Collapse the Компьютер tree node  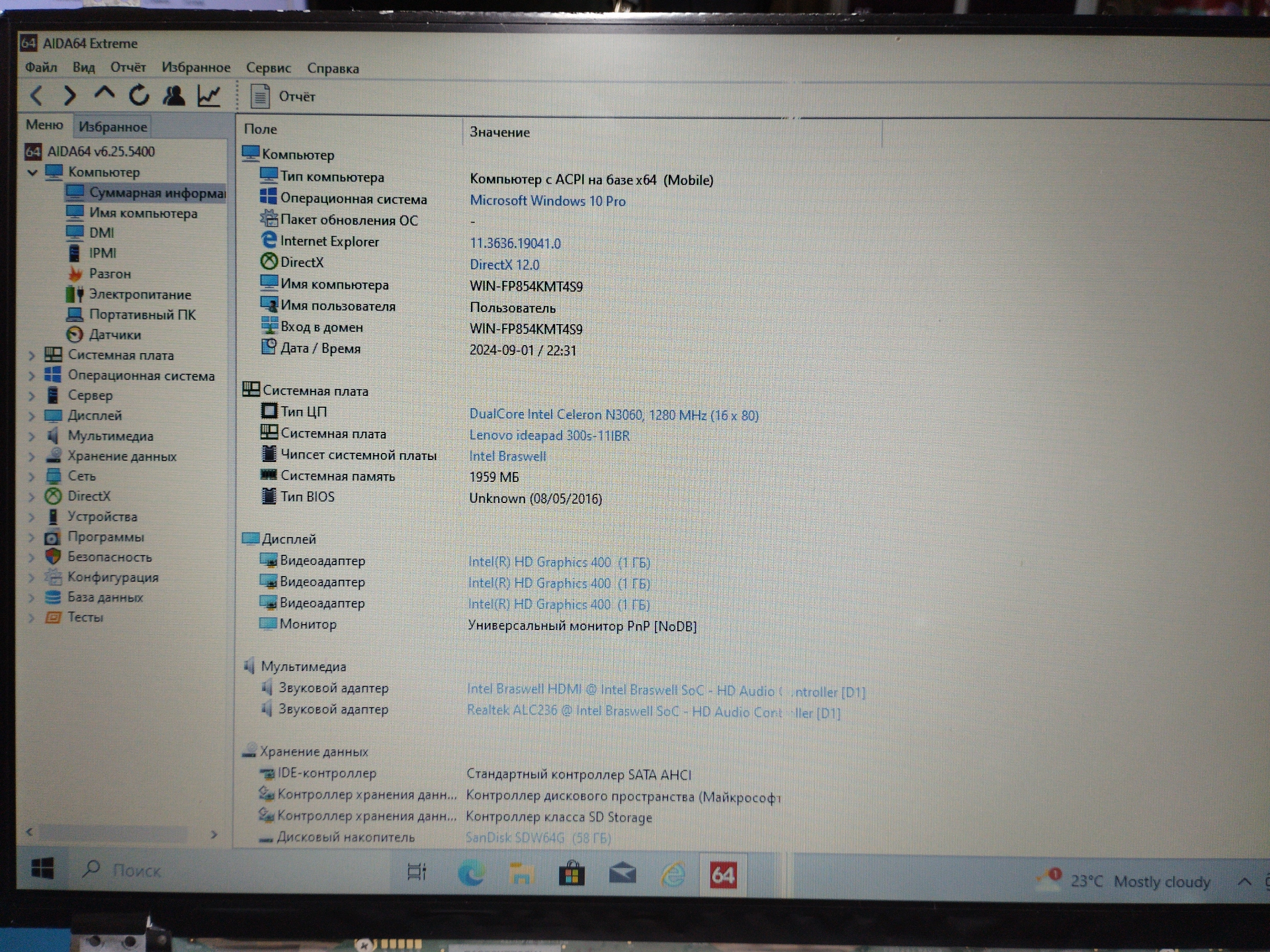pos(32,172)
